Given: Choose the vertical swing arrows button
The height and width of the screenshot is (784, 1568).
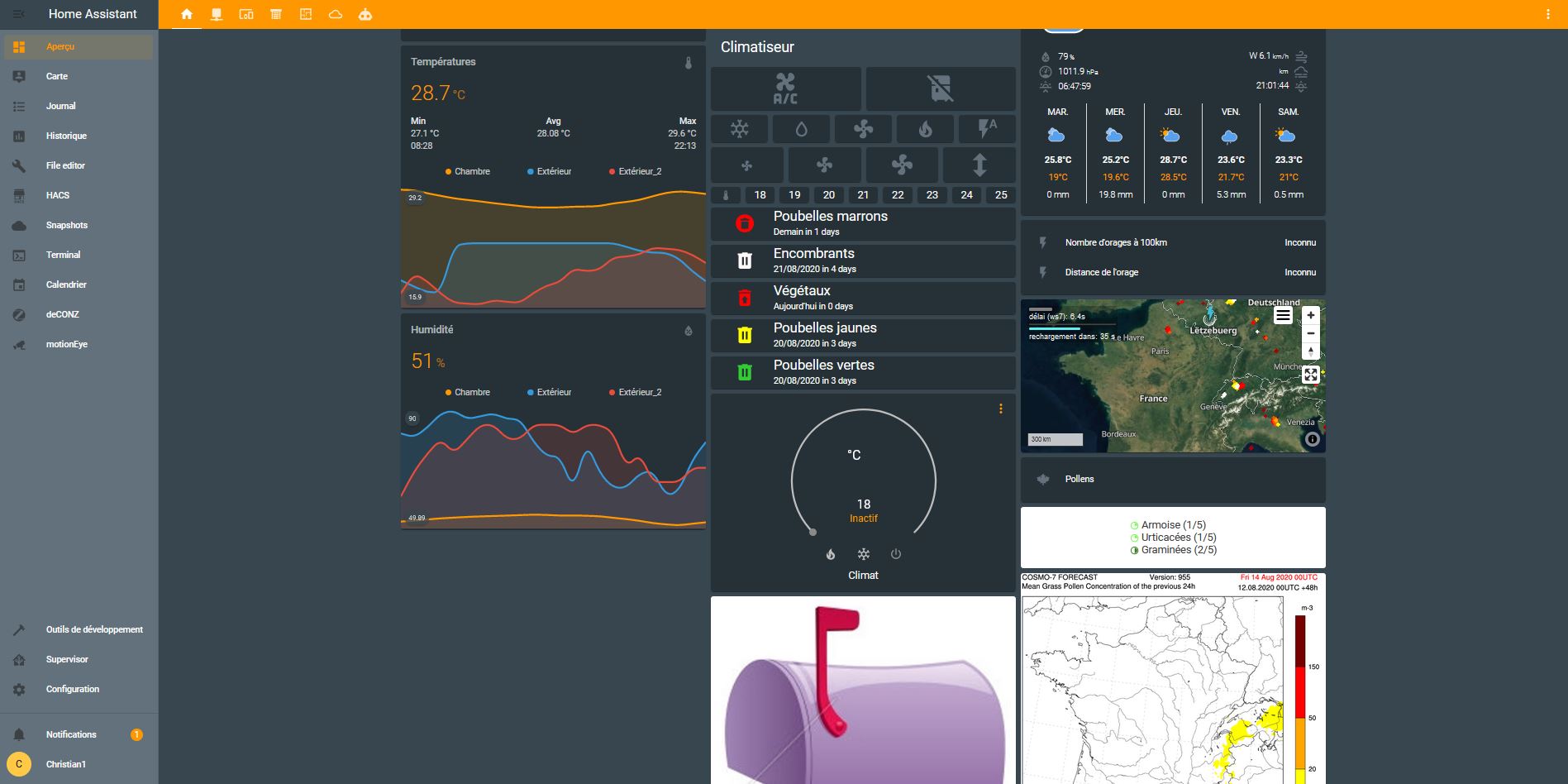Looking at the screenshot, I should point(979,165).
